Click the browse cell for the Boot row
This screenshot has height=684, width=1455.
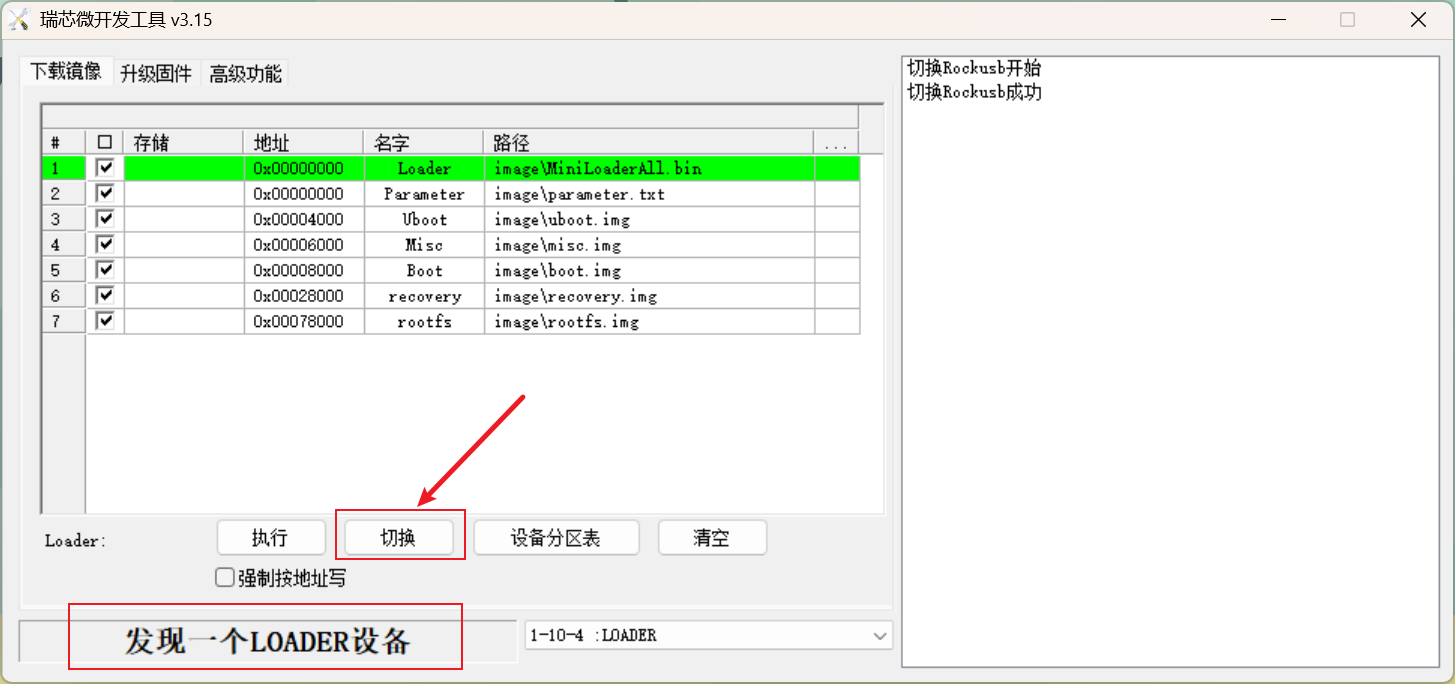point(836,271)
